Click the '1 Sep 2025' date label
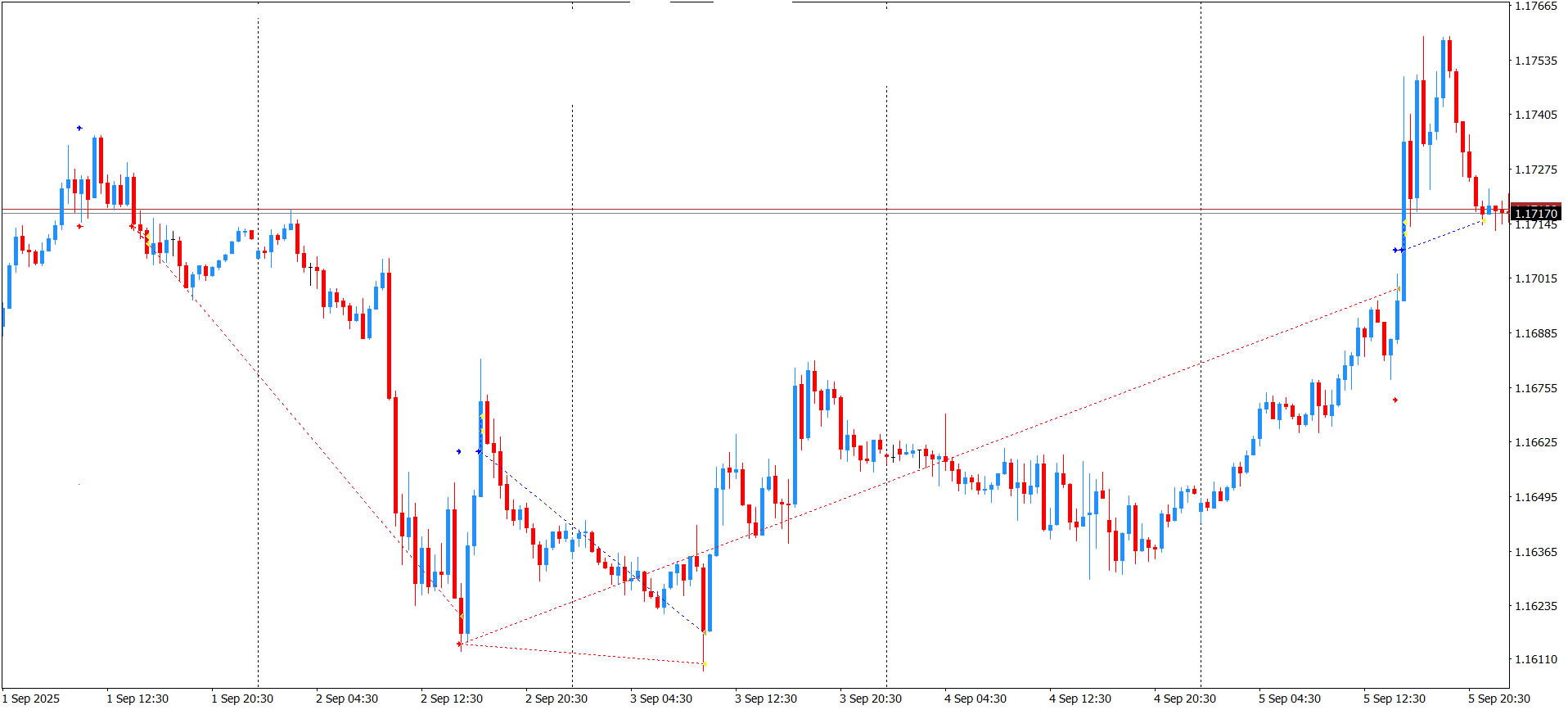 tap(31, 699)
